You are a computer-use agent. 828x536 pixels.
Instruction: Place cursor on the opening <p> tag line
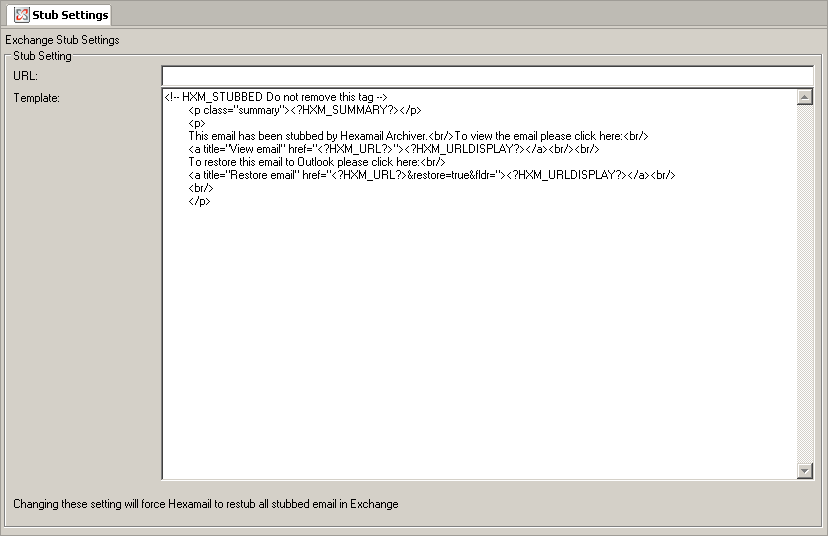[x=197, y=123]
